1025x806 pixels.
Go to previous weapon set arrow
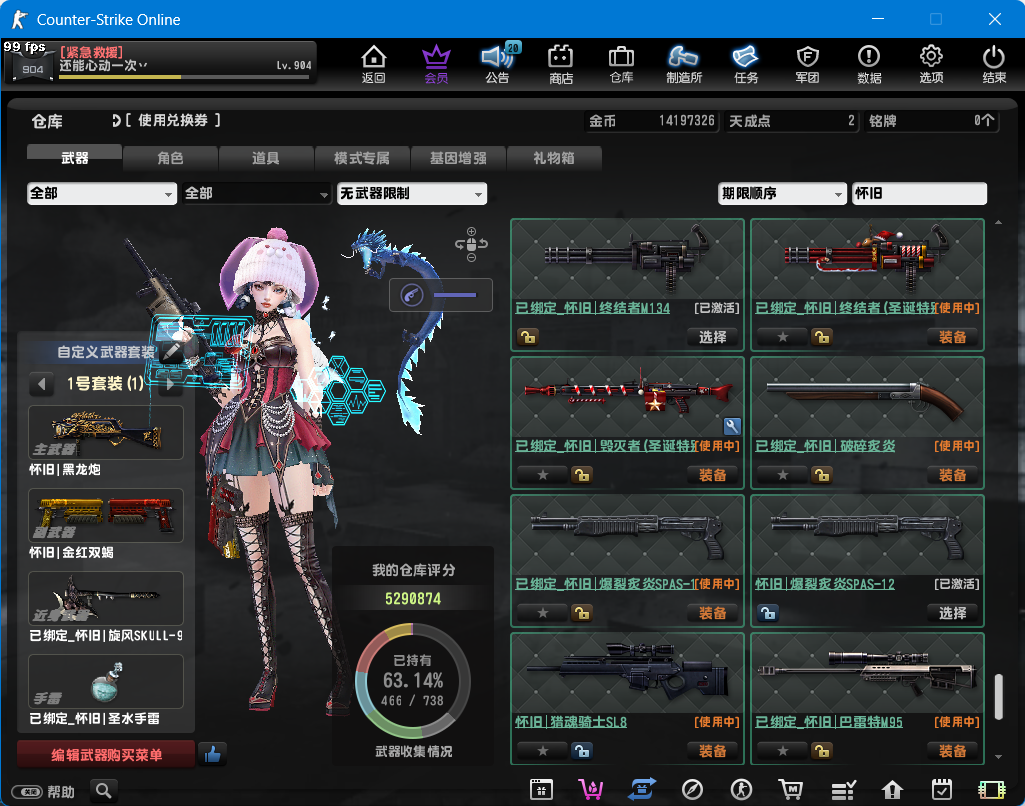pos(42,384)
